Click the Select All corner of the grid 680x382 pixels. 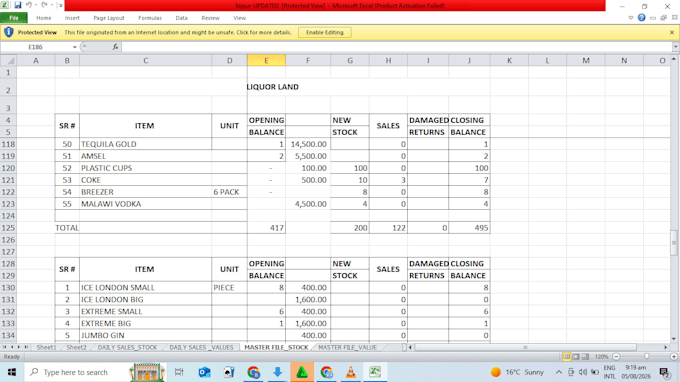tap(8, 60)
